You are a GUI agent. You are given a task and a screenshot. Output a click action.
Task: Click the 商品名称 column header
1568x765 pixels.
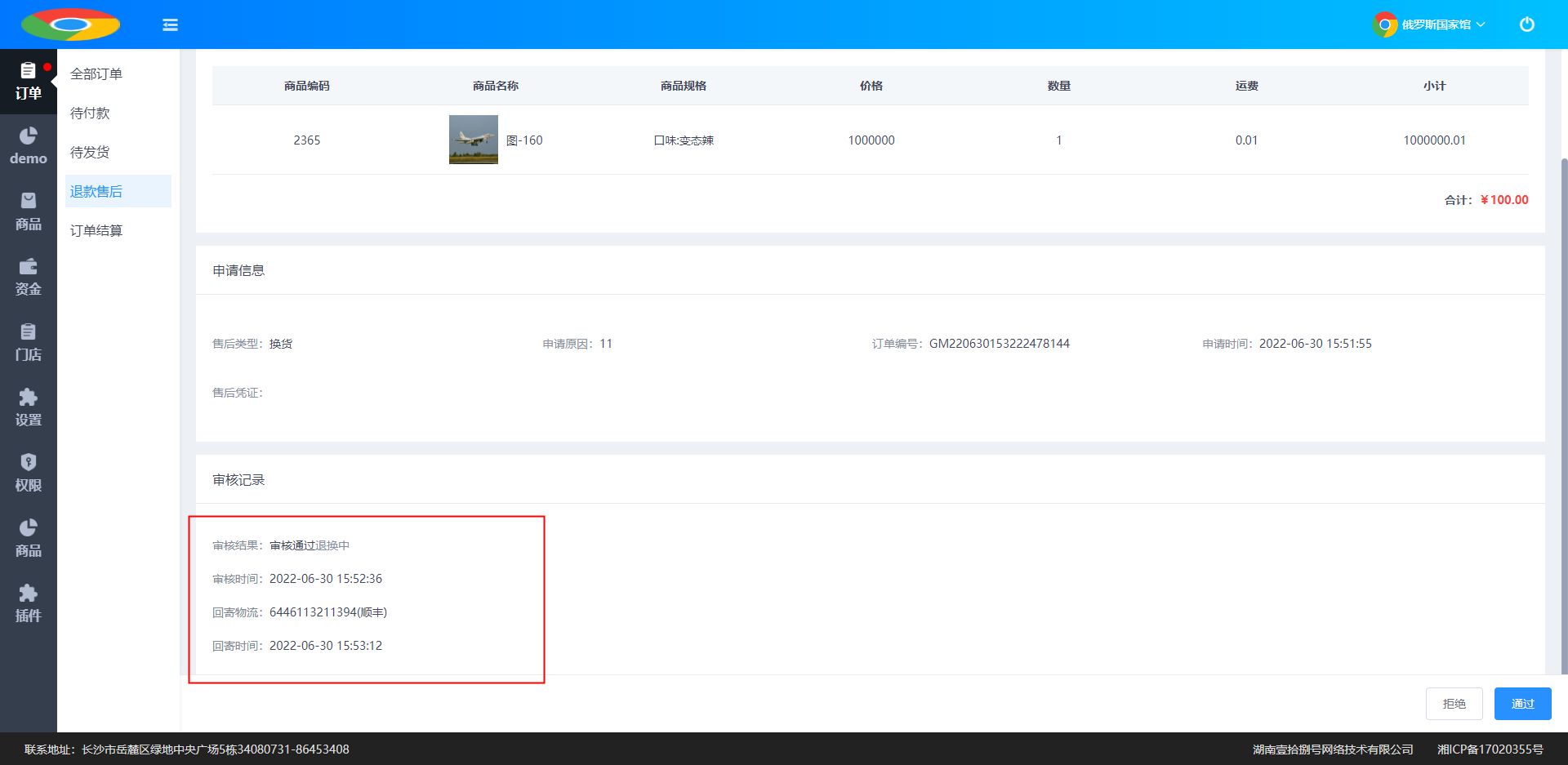click(x=496, y=86)
